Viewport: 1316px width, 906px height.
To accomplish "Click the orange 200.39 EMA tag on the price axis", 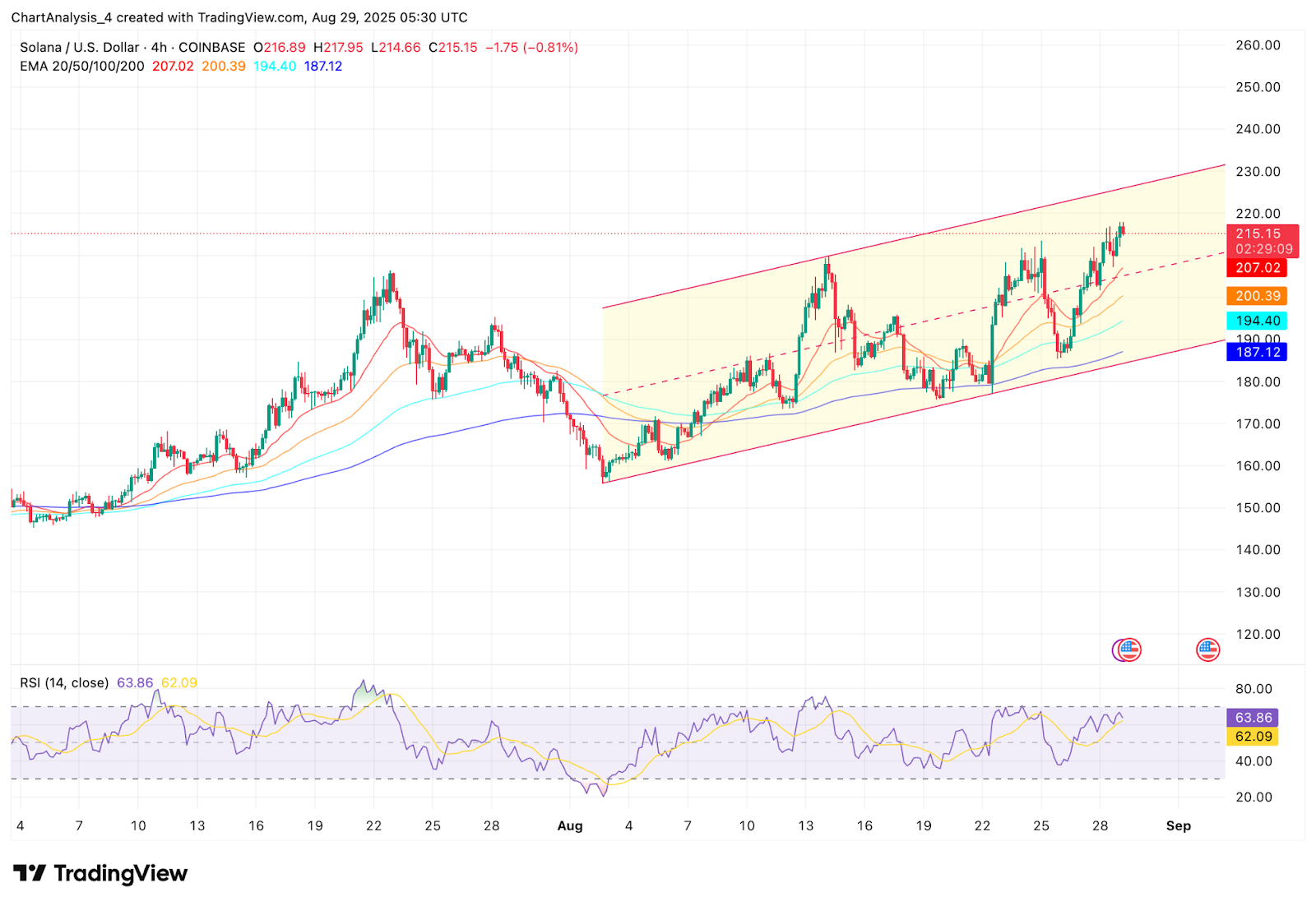I will pos(1257,296).
